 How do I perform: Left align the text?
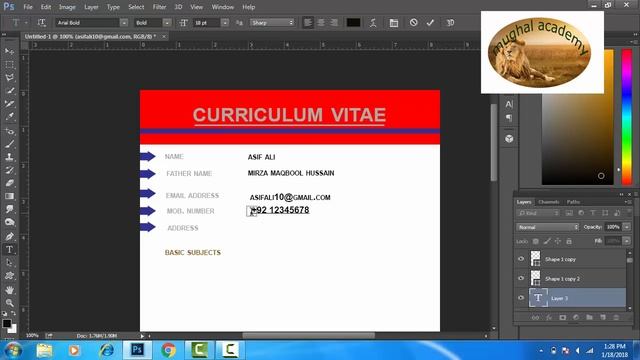point(308,23)
